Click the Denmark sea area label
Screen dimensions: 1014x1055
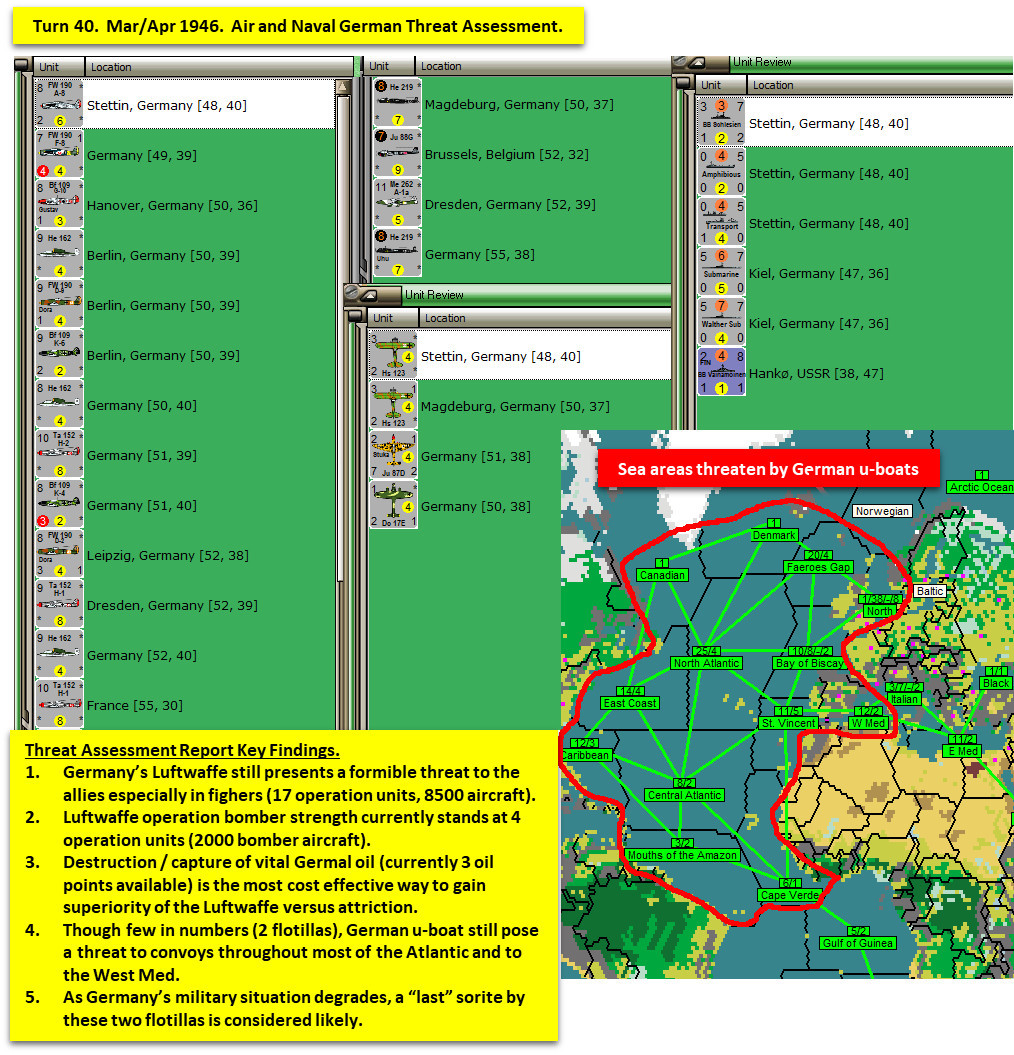(x=774, y=535)
